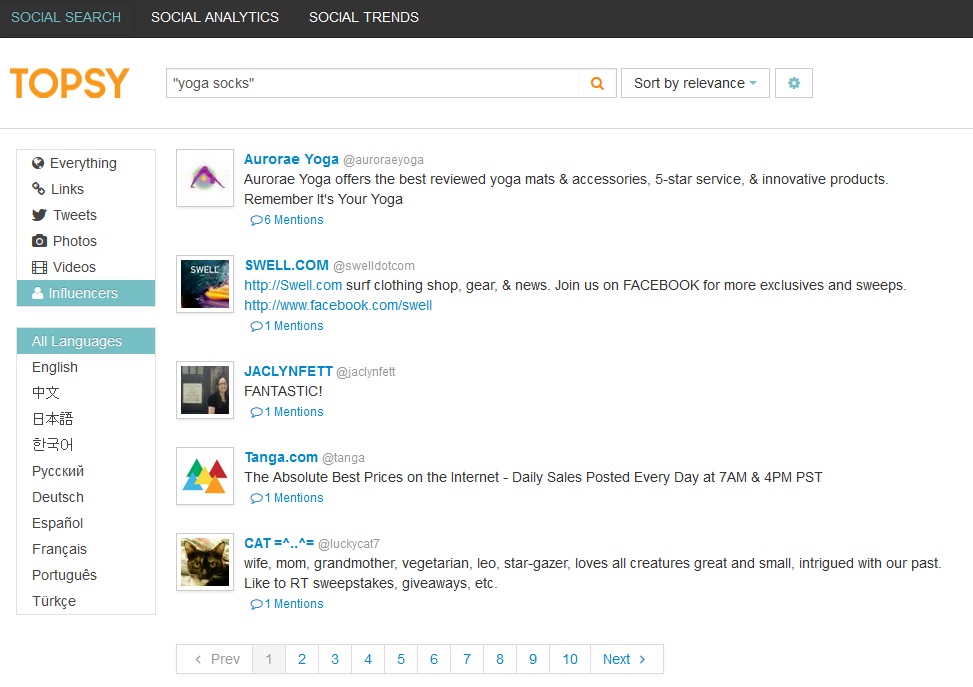Click the person icon beside Influencers
The image size is (973, 687).
coord(37,293)
